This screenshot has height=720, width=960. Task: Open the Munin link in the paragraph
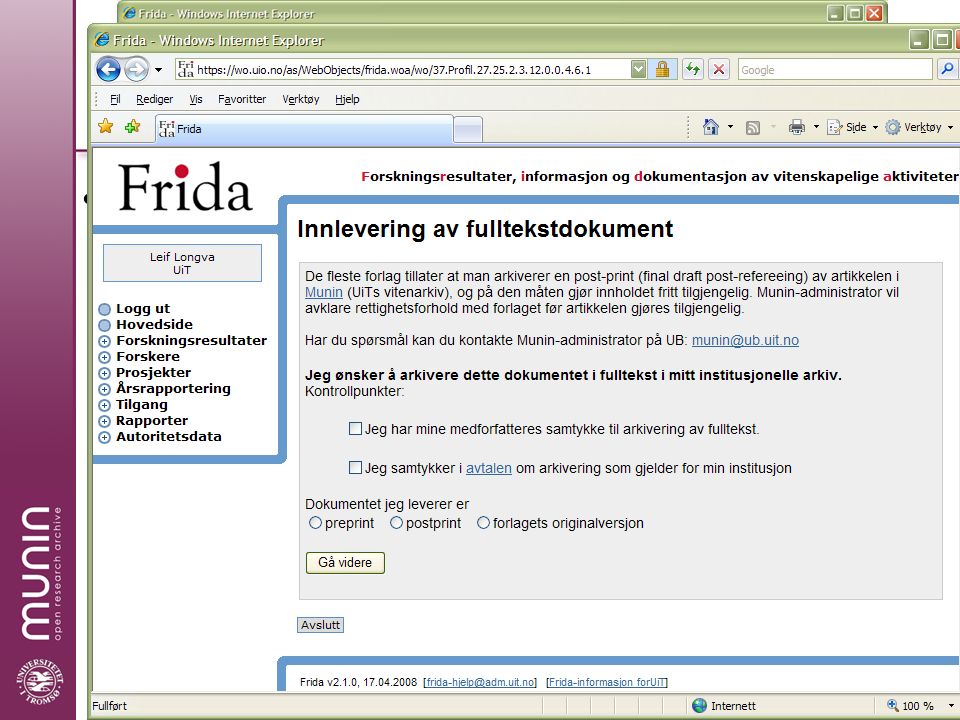tap(323, 292)
